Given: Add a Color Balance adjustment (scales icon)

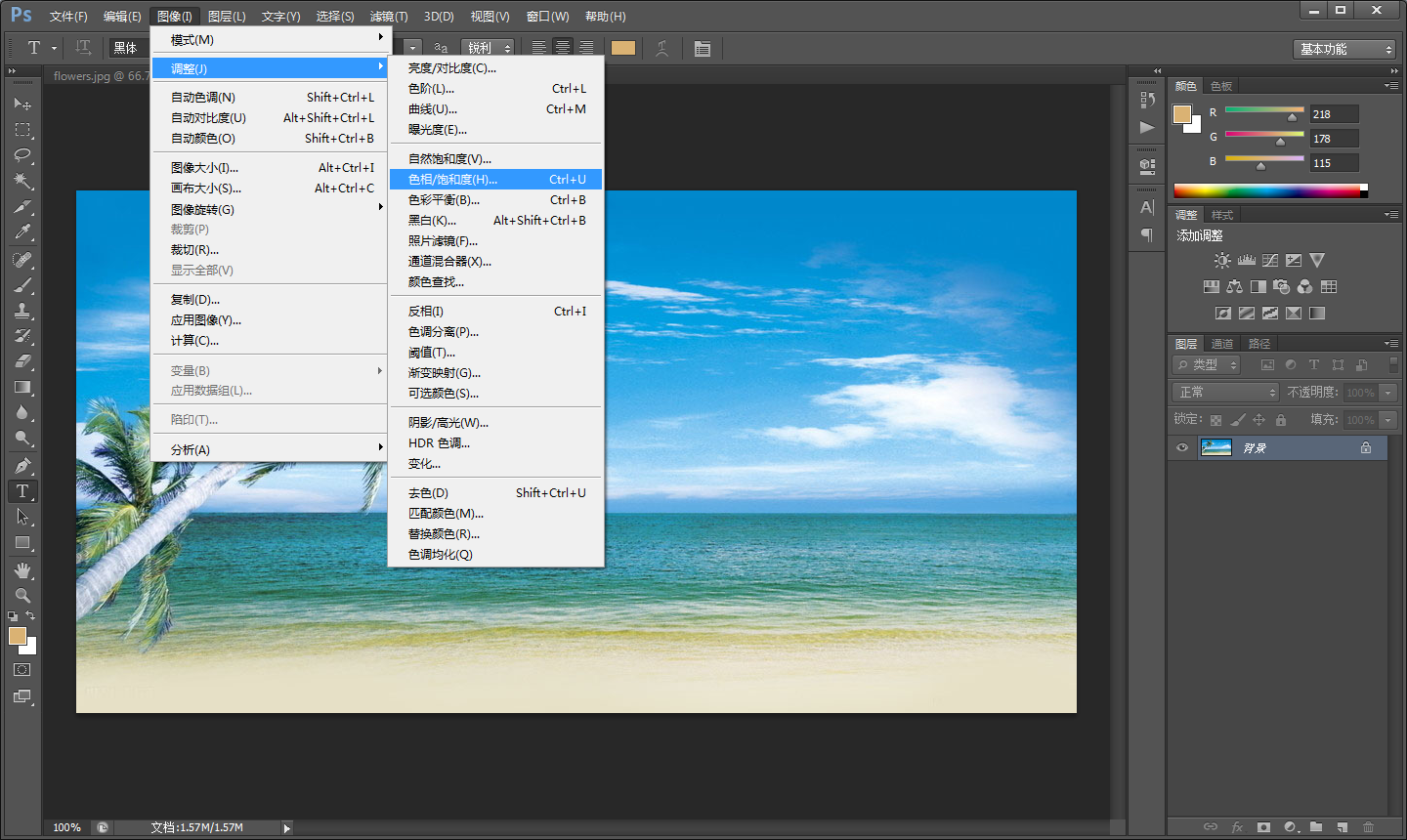Looking at the screenshot, I should 1235,287.
